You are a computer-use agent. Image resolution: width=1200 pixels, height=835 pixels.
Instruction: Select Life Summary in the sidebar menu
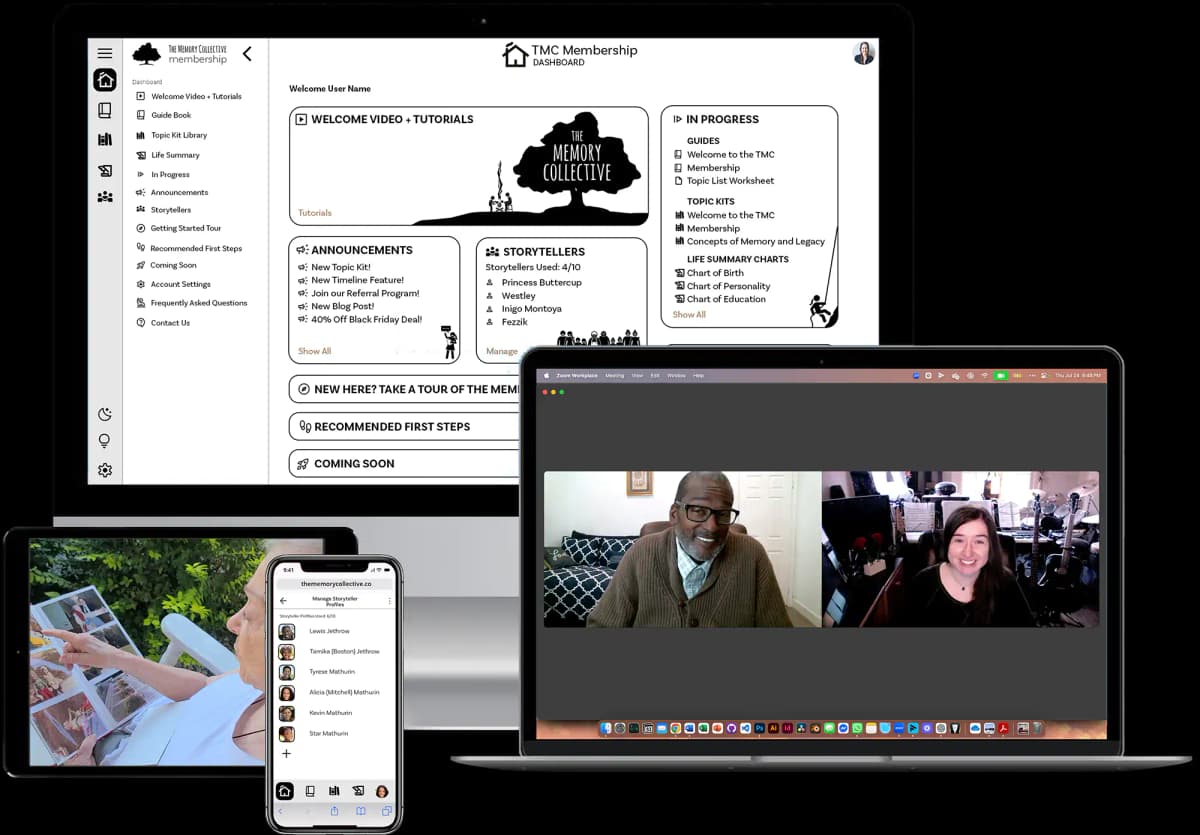[x=175, y=155]
